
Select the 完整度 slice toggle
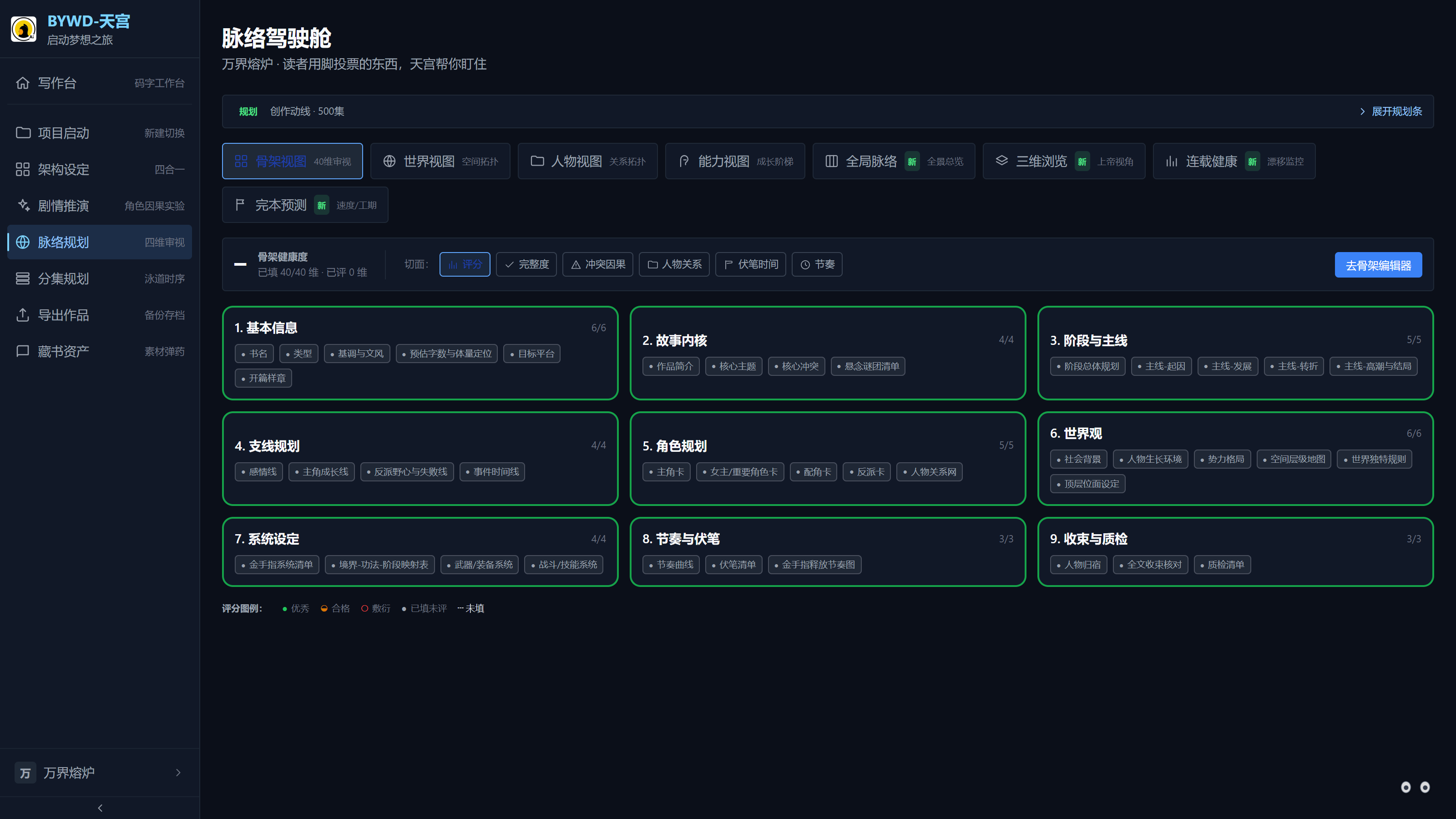tap(526, 264)
